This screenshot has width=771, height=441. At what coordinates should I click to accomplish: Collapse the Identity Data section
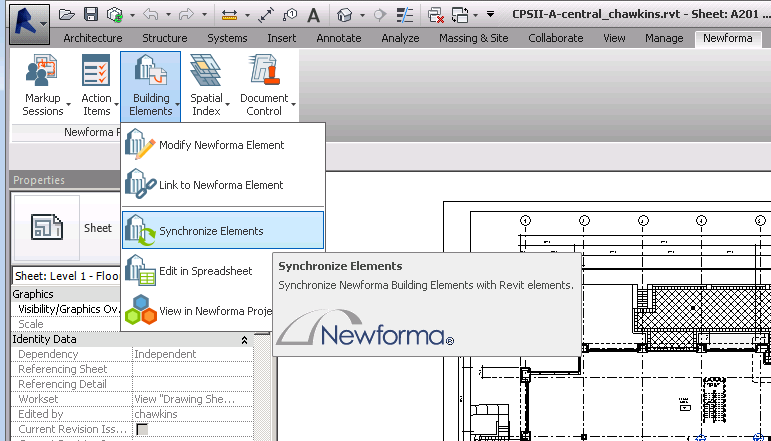244,340
